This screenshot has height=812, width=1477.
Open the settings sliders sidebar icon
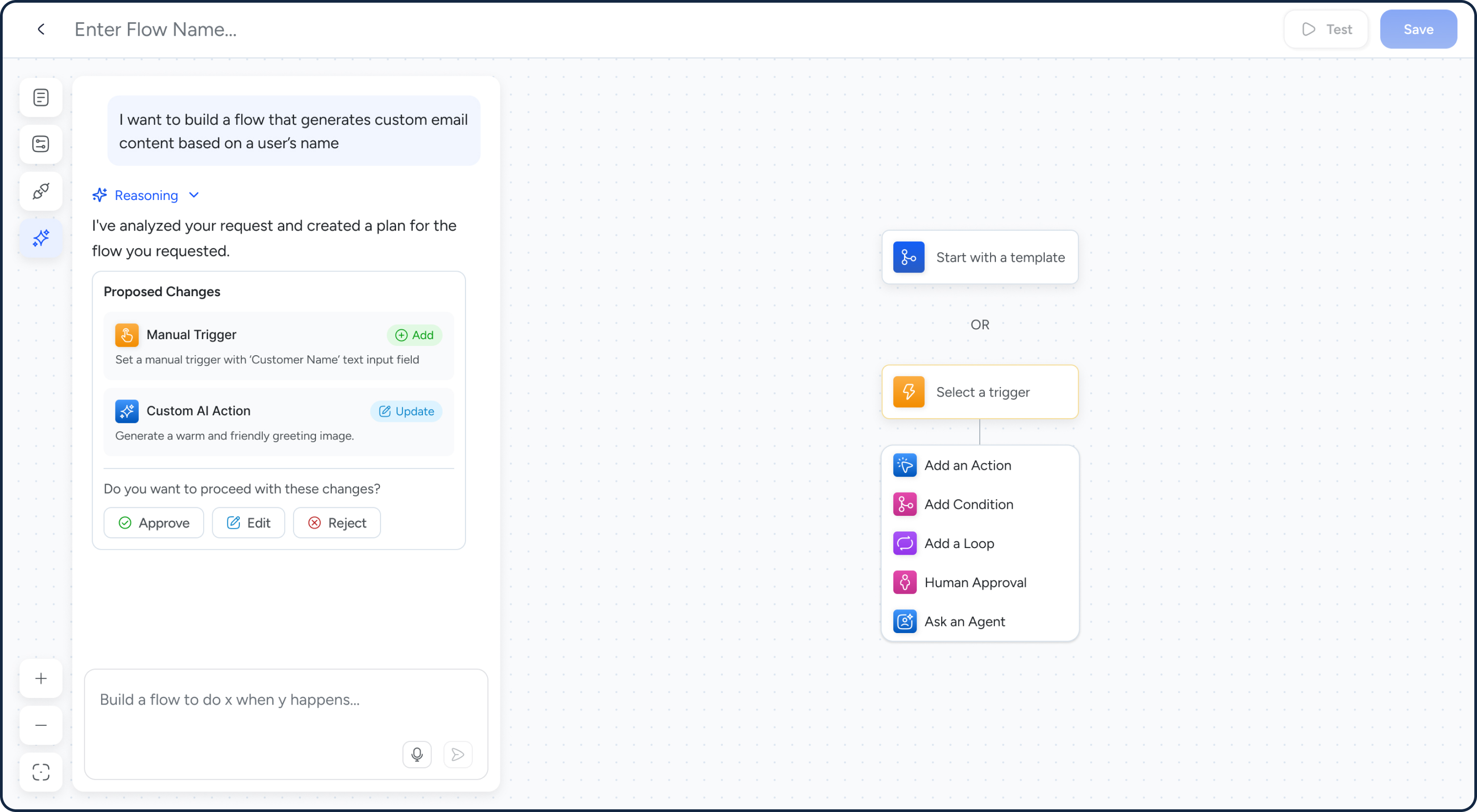click(x=41, y=144)
